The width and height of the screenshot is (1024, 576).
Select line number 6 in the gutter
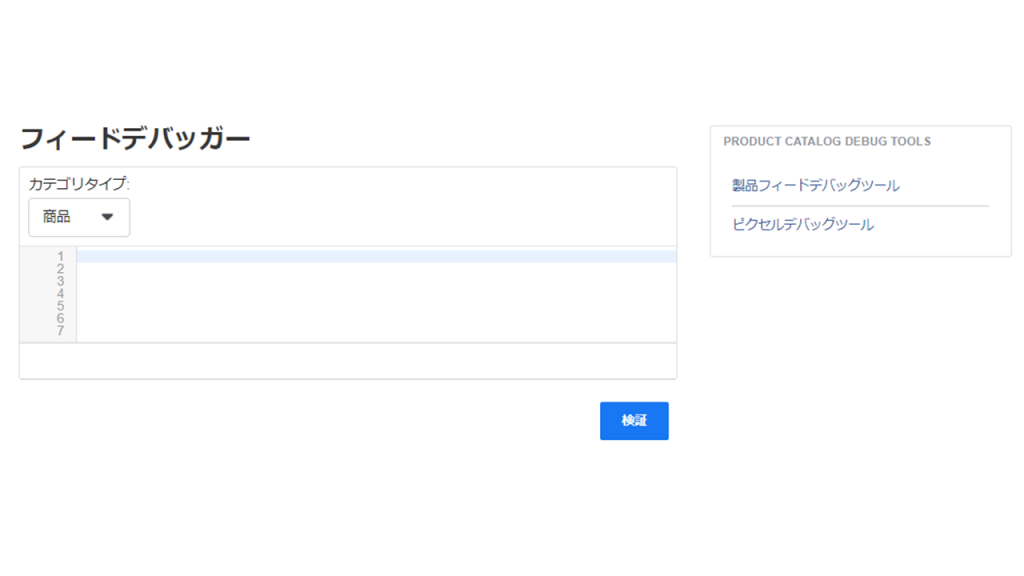tap(61, 319)
